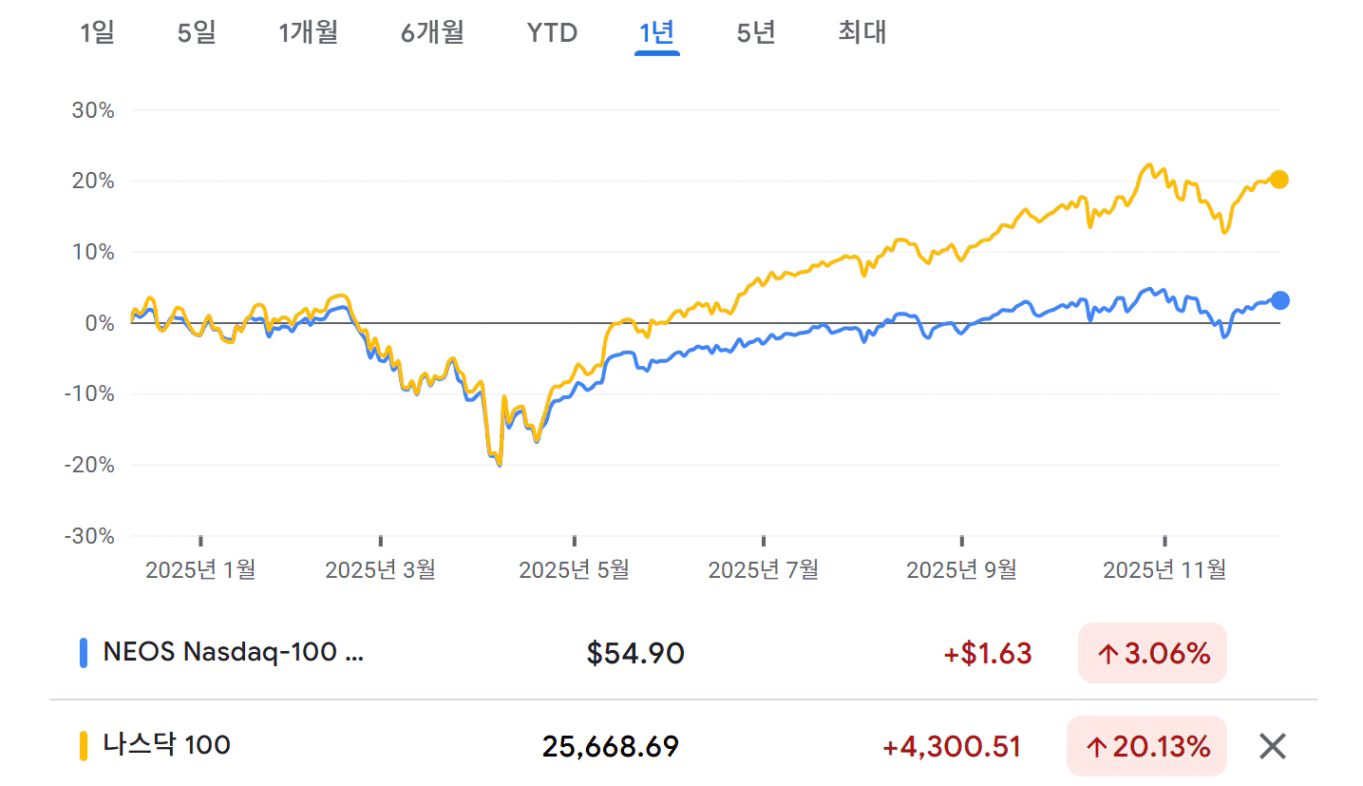Click the blue endpoint dot on chart
Viewport: 1363px width, 786px height.
coord(1279,300)
